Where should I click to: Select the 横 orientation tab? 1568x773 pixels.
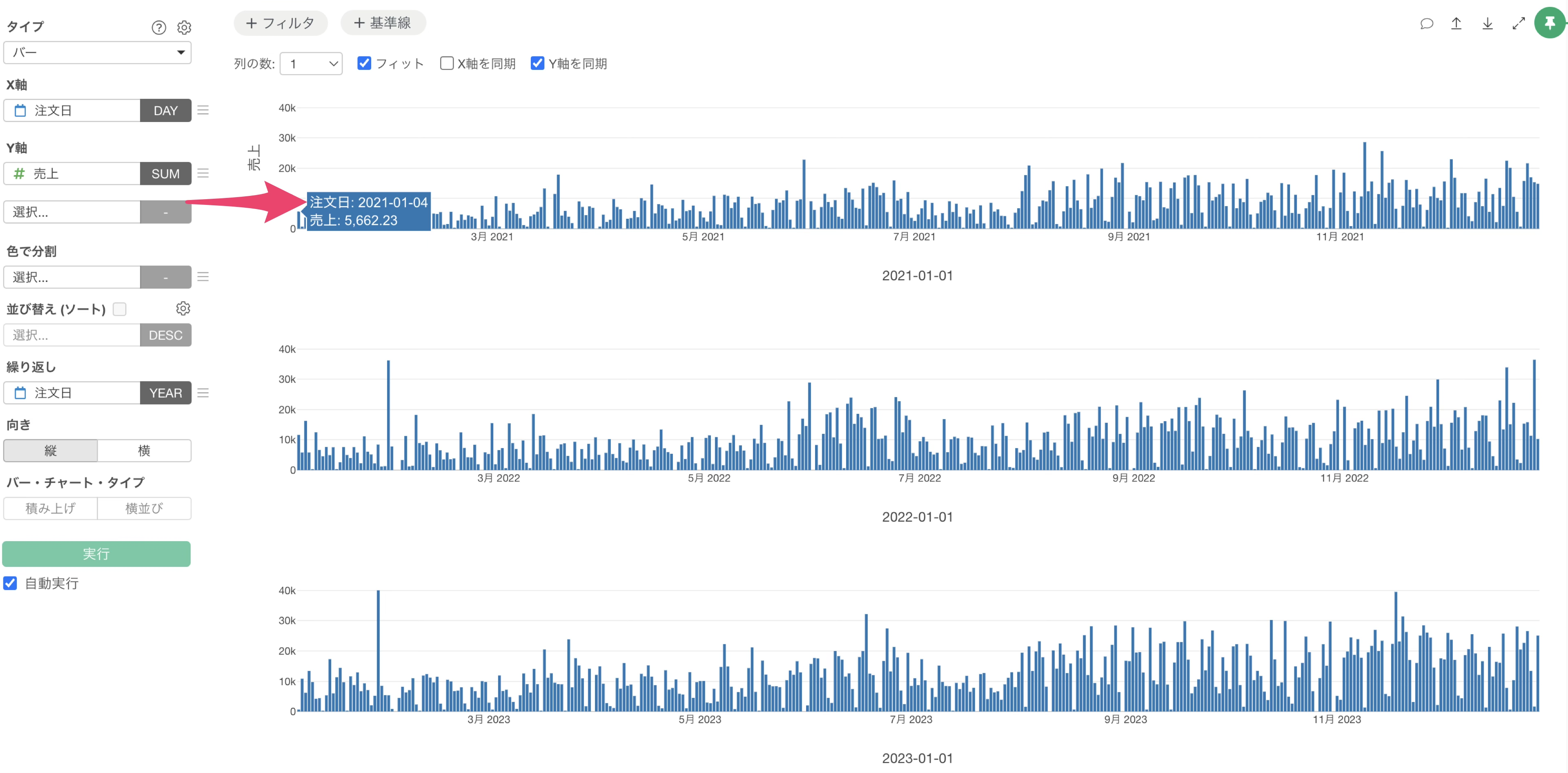point(144,451)
